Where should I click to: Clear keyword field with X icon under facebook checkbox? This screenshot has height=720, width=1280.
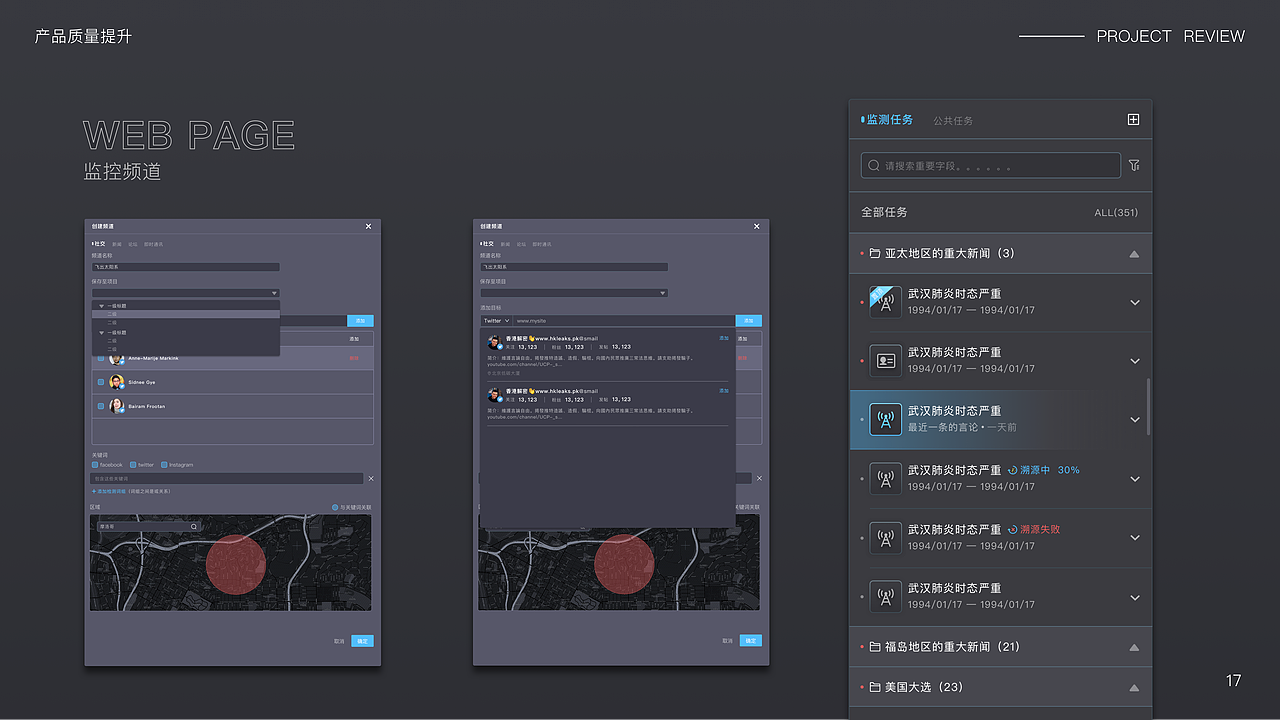point(371,479)
